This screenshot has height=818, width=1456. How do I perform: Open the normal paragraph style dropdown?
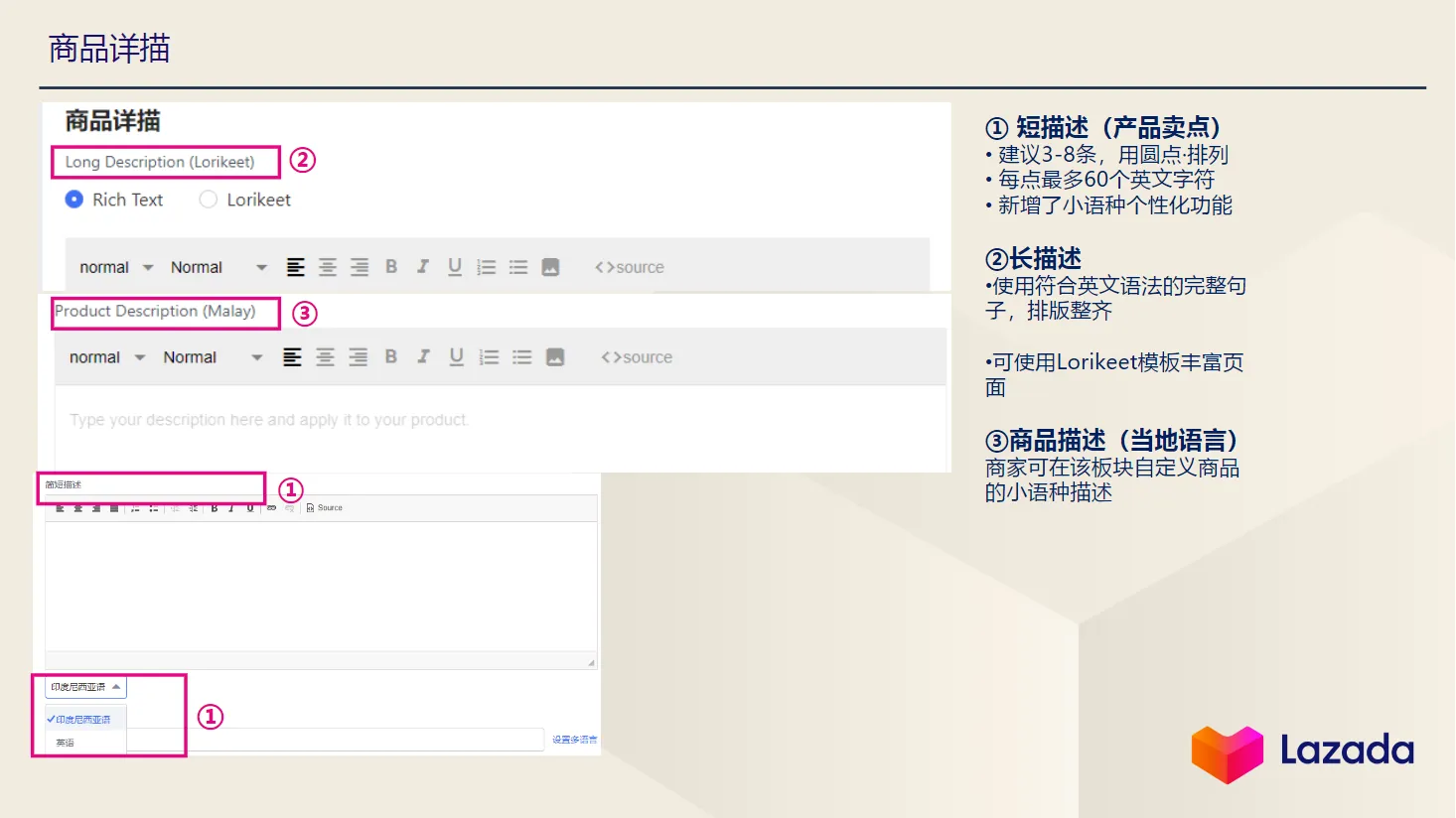[114, 266]
